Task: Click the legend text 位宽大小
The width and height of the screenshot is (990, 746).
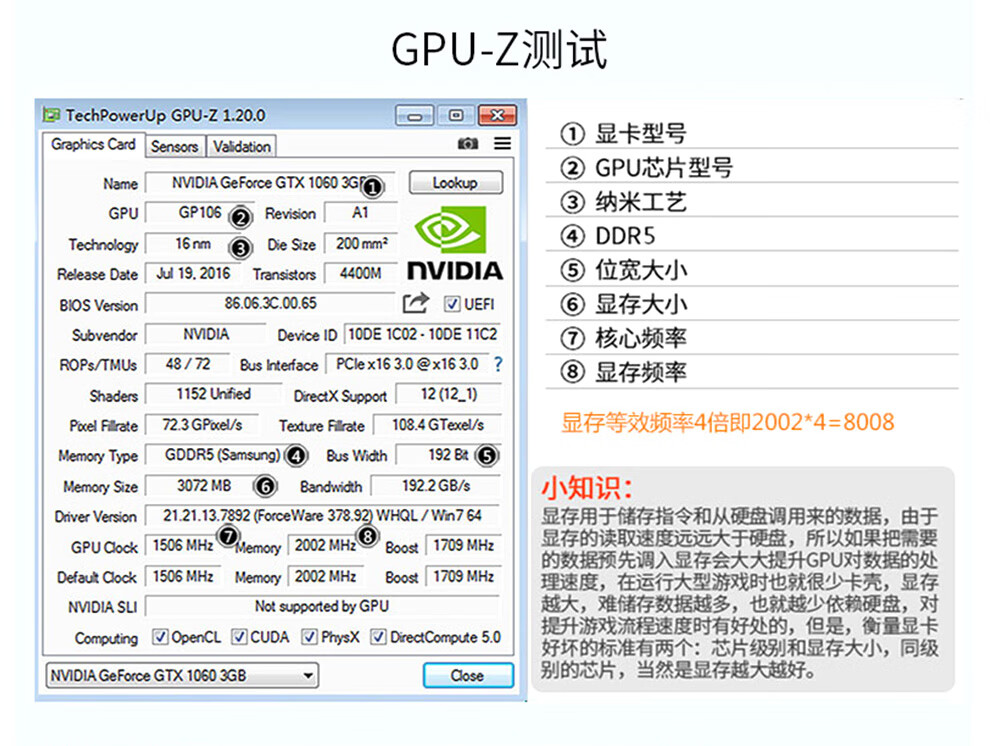Action: [641, 270]
